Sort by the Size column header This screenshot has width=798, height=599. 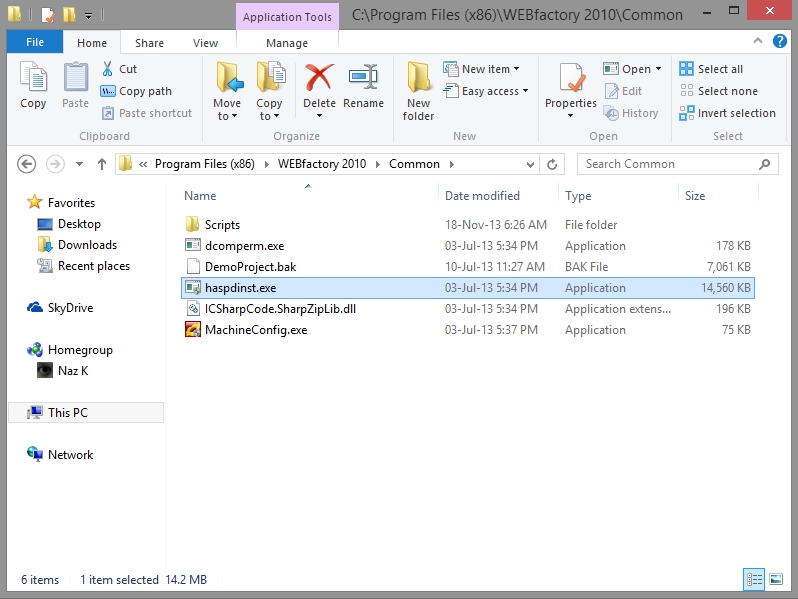(x=695, y=196)
